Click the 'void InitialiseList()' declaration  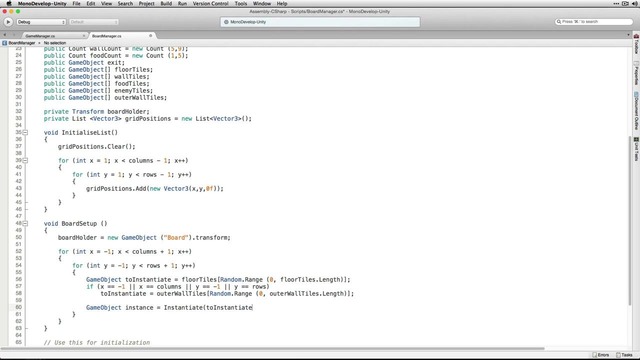coord(80,133)
